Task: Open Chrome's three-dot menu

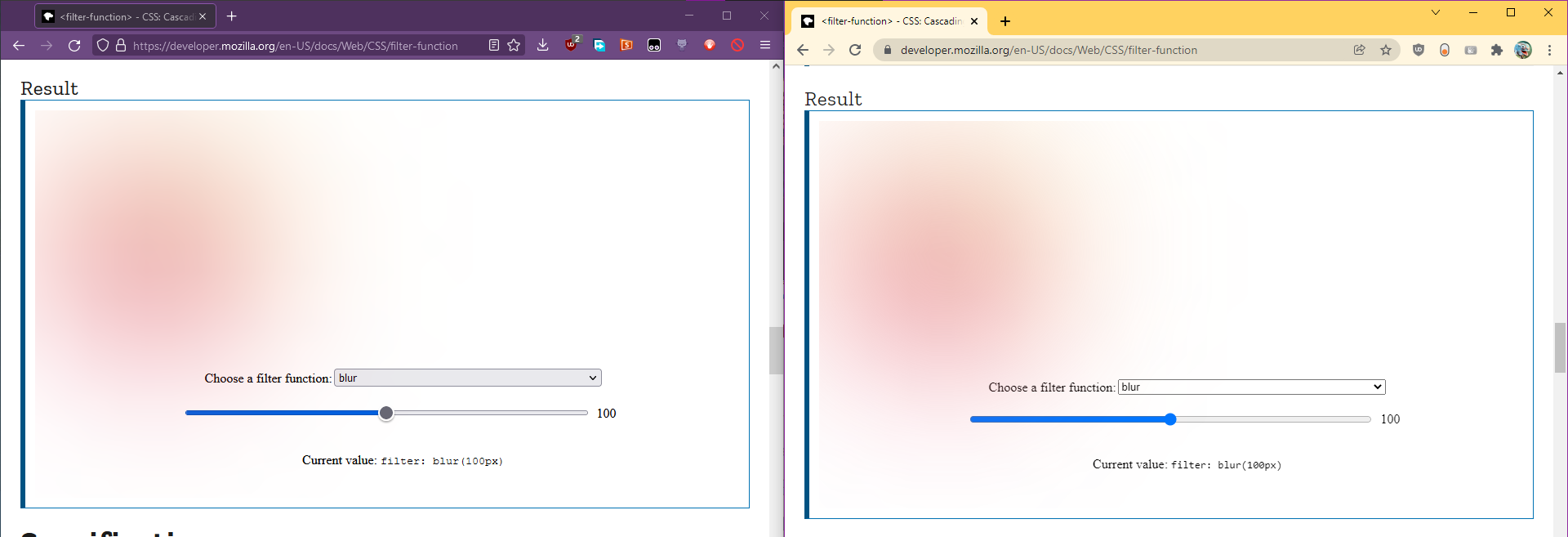Action: coord(1549,50)
